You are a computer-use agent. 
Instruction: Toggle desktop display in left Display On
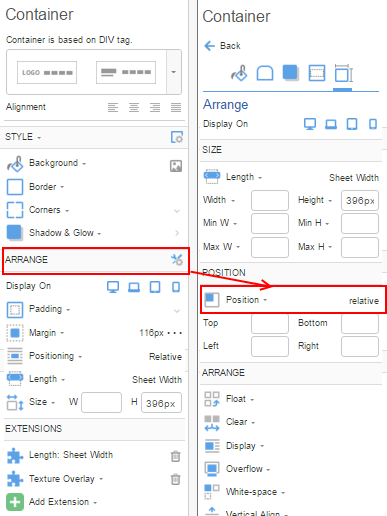point(113,287)
